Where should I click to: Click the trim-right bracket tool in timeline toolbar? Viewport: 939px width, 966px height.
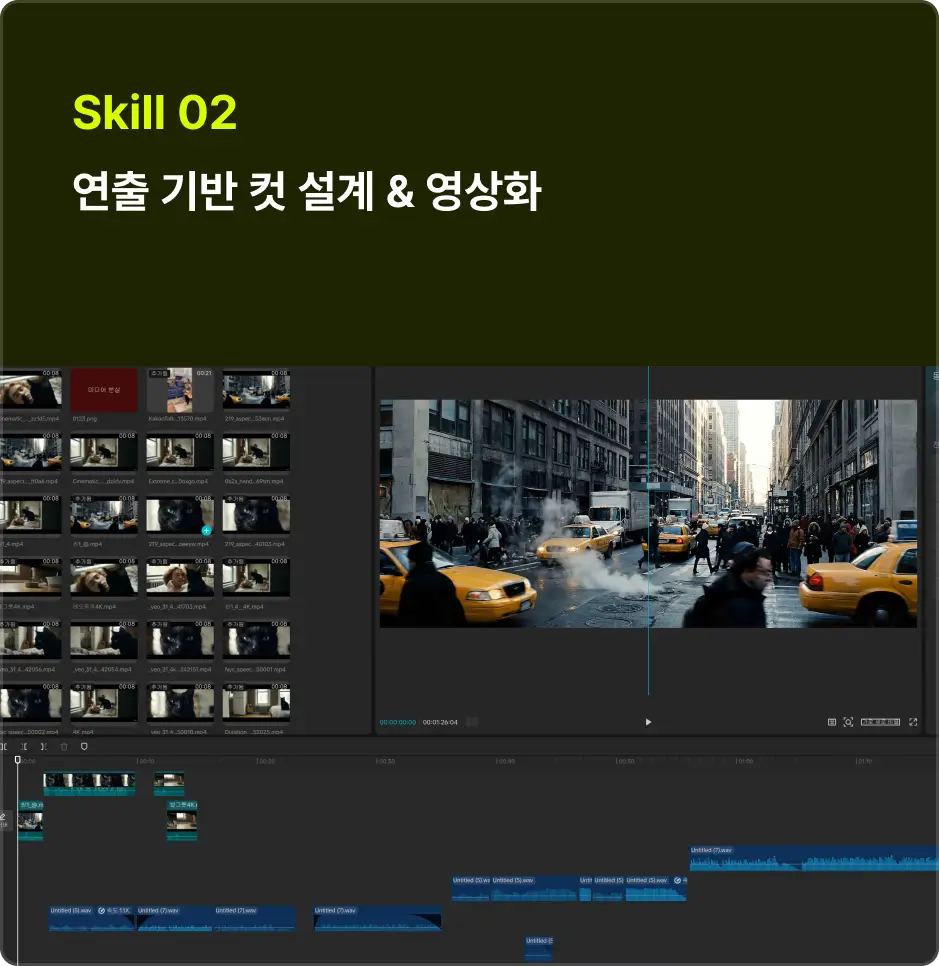[43, 747]
